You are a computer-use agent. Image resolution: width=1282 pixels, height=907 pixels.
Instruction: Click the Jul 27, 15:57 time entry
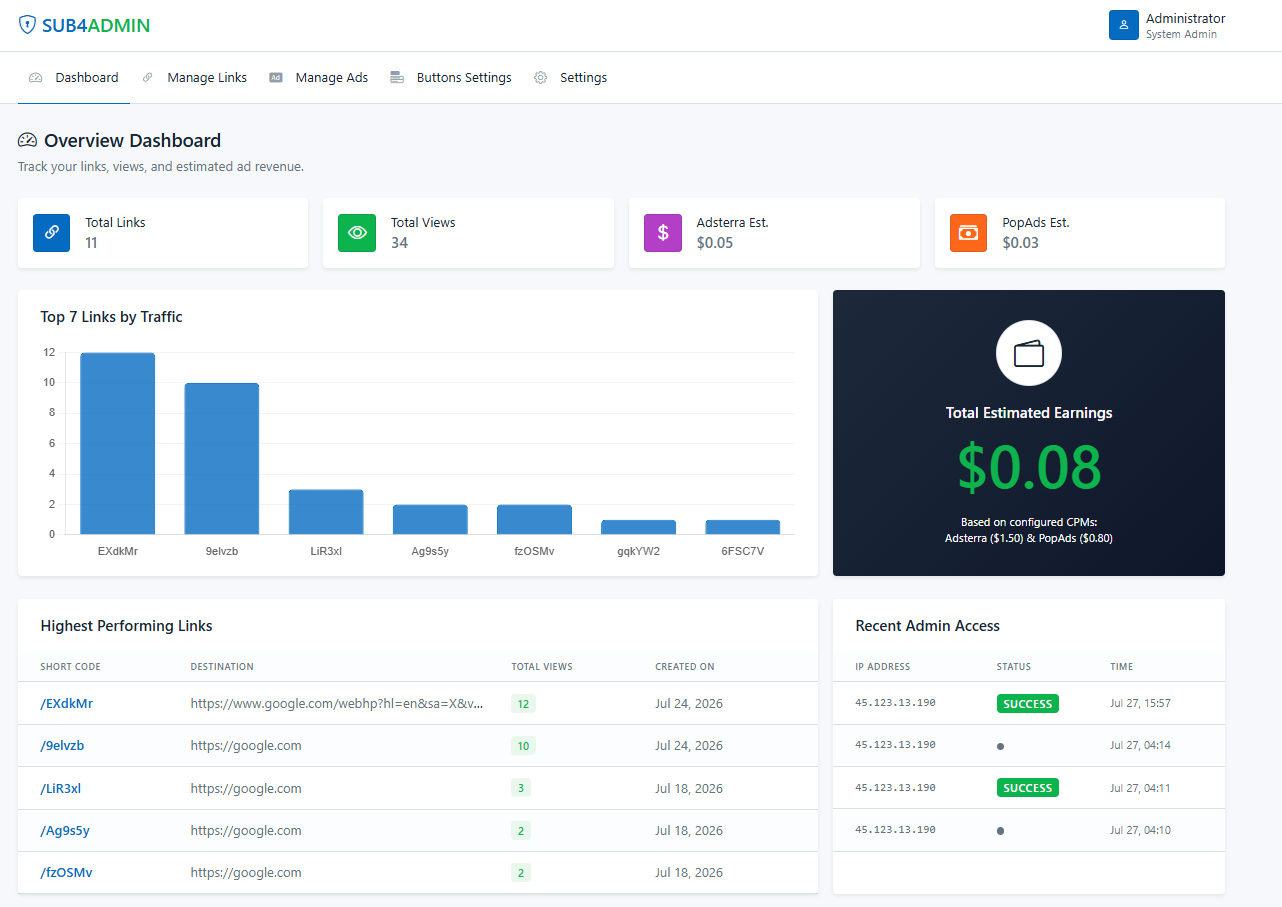coord(1140,704)
